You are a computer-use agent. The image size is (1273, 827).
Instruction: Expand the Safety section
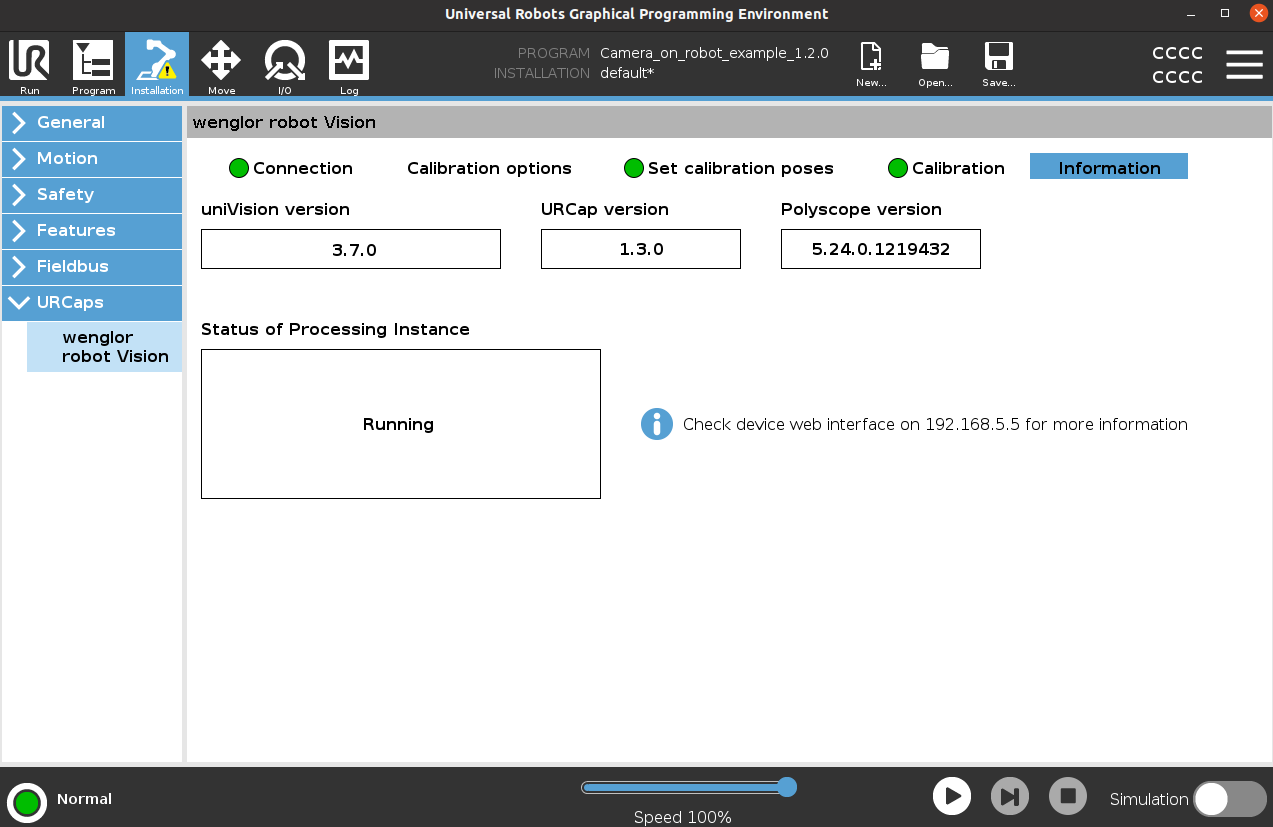point(92,195)
